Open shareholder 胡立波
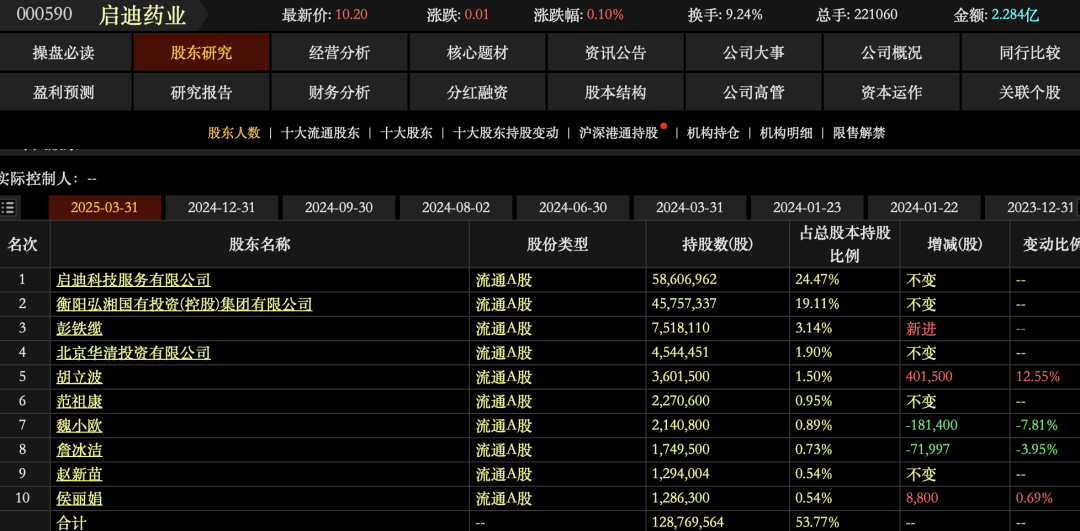The height and width of the screenshot is (531, 1080). pyautogui.click(x=79, y=377)
